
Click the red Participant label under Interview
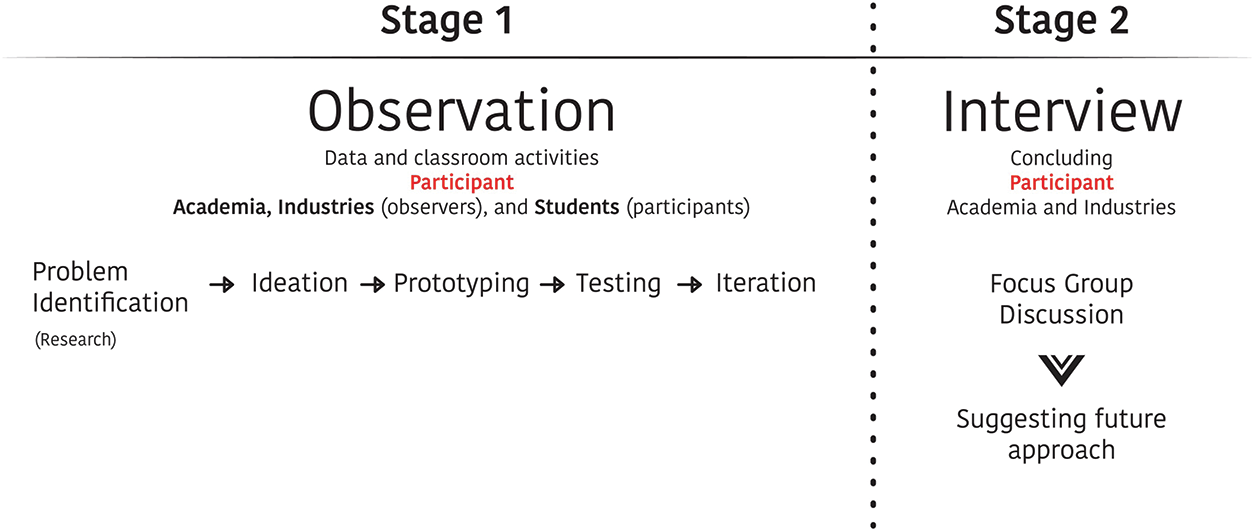(1061, 183)
